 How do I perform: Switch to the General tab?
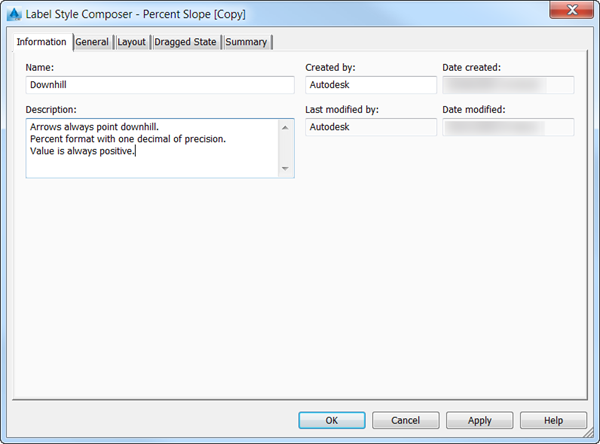pos(92,42)
